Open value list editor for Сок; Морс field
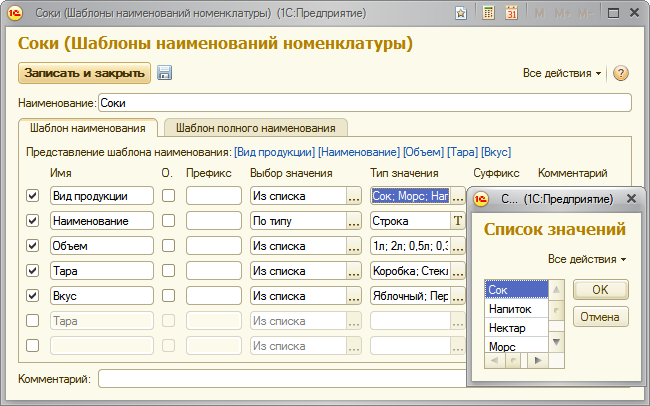Screen dimensions: 650x406 point(458,196)
